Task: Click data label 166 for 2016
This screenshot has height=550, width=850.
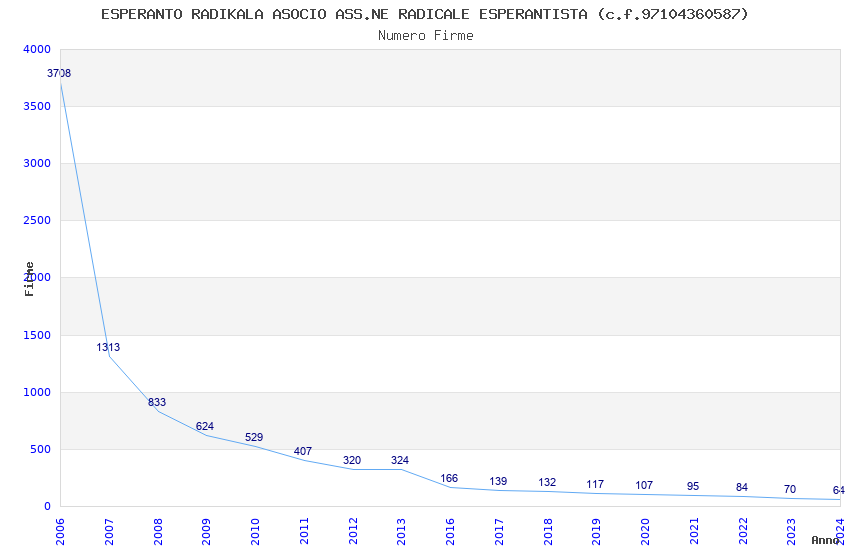Action: pyautogui.click(x=449, y=478)
